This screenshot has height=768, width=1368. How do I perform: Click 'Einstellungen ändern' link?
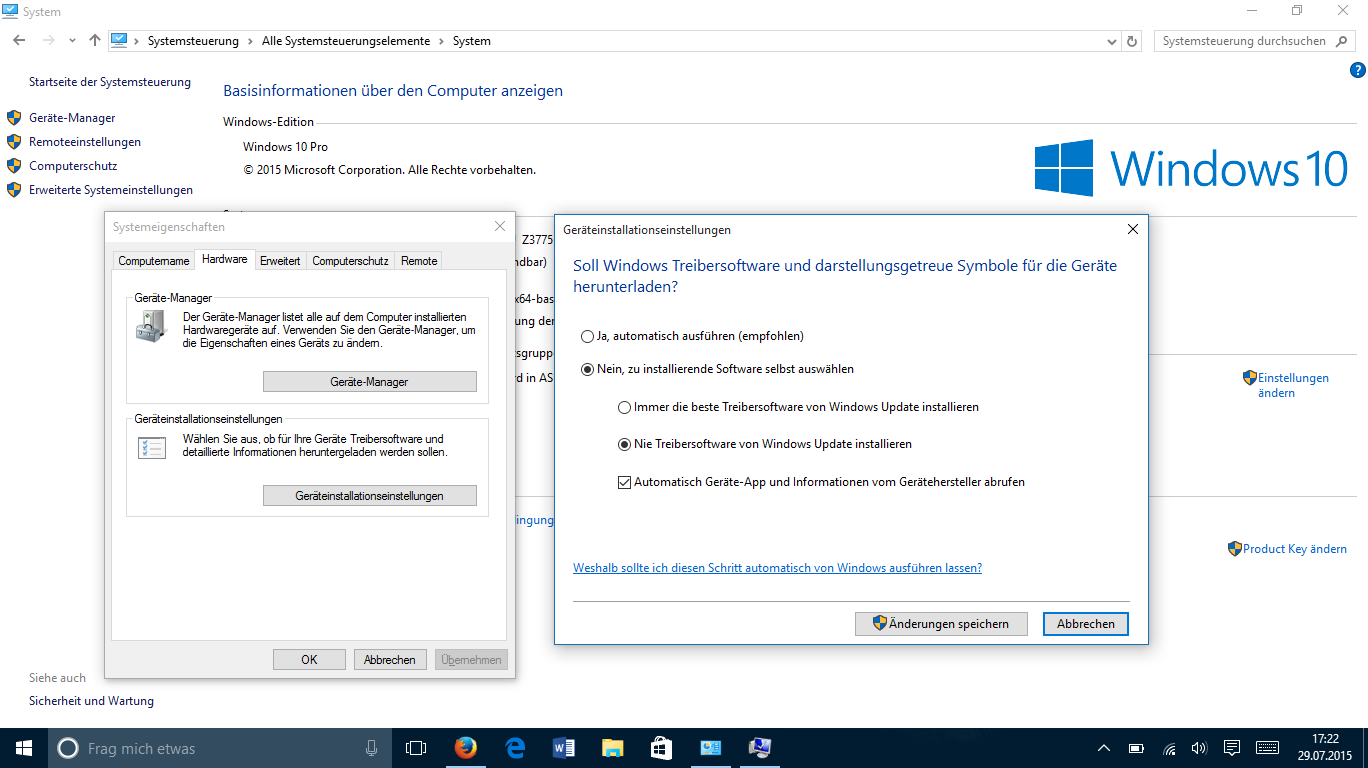coord(1293,385)
